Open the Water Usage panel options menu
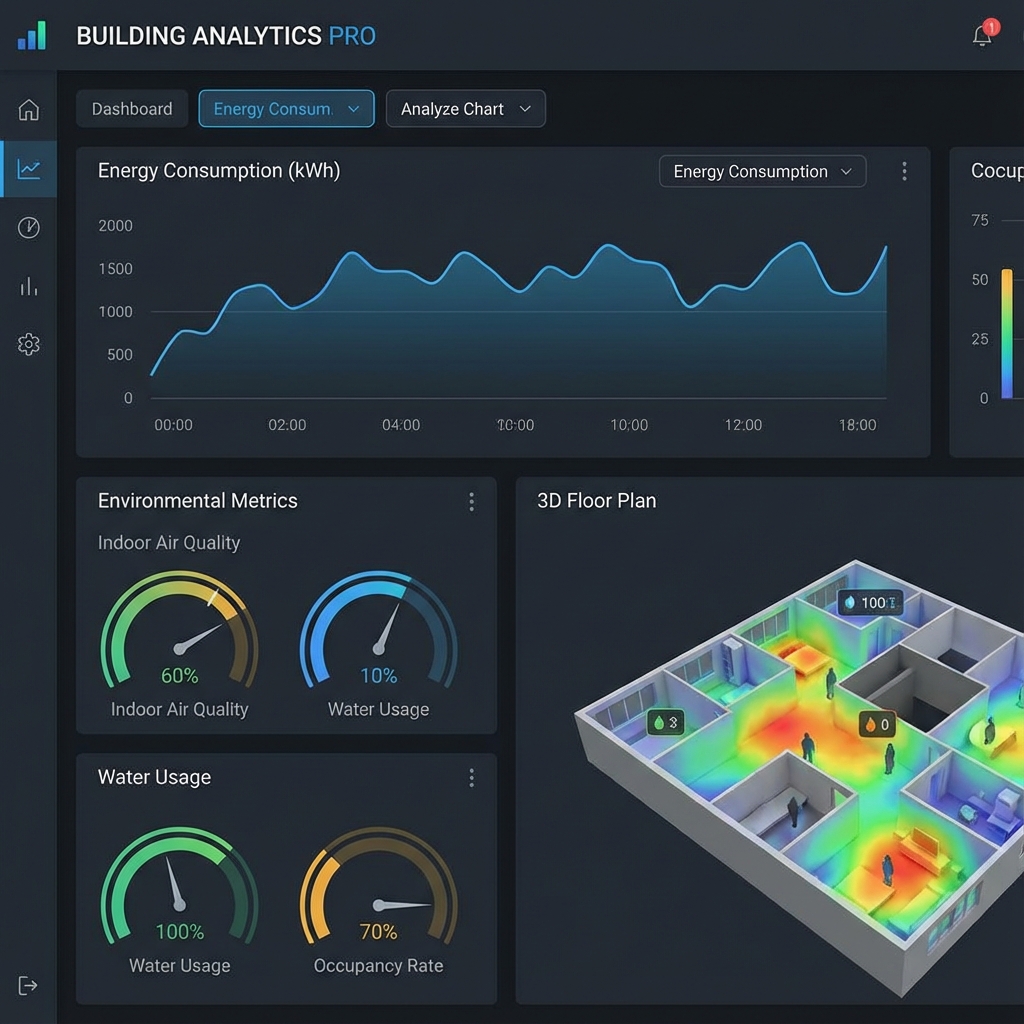The height and width of the screenshot is (1024, 1024). 471,778
